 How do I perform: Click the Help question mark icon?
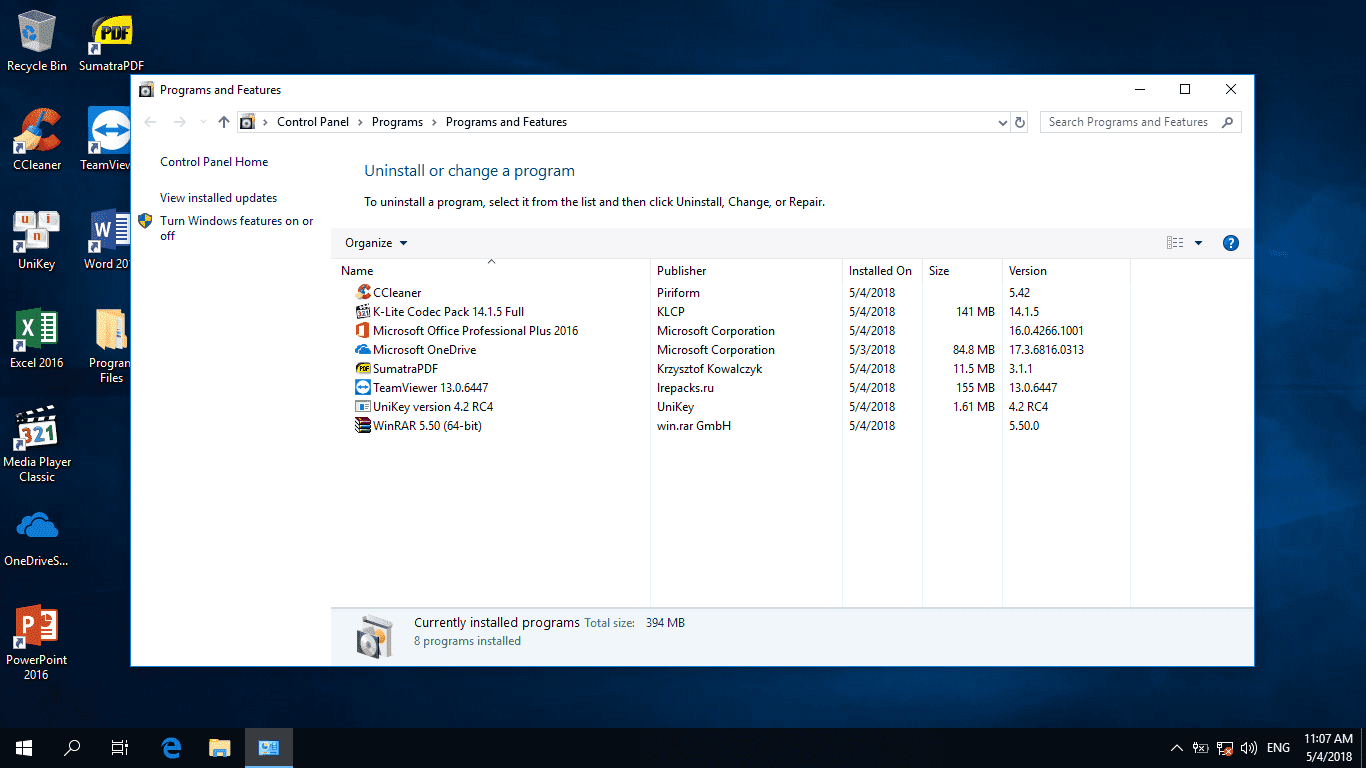click(1231, 243)
